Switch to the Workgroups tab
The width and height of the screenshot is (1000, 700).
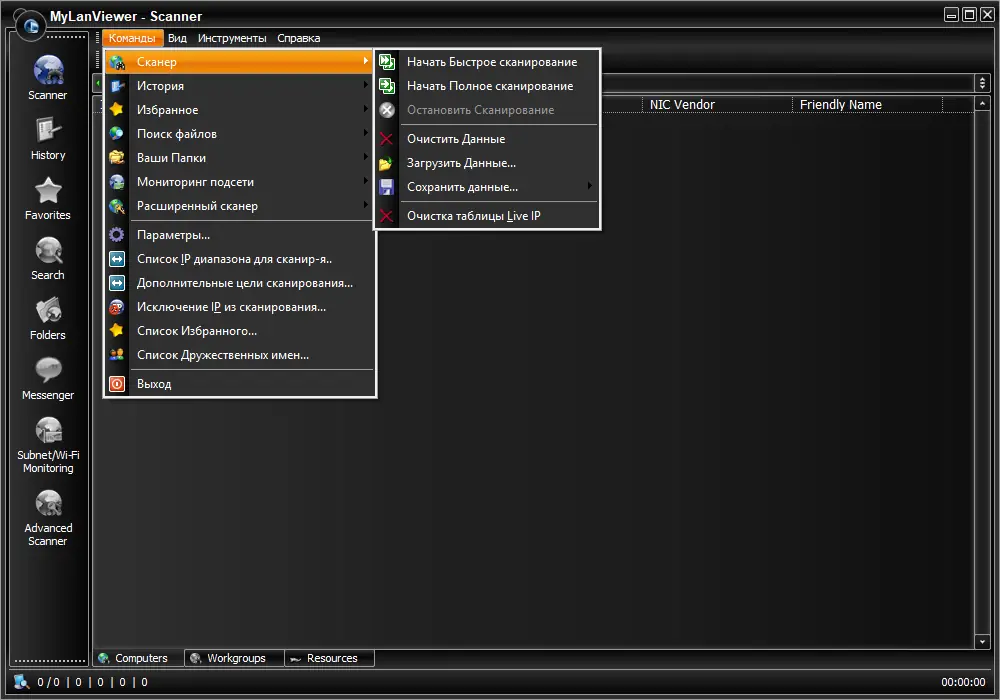click(233, 658)
